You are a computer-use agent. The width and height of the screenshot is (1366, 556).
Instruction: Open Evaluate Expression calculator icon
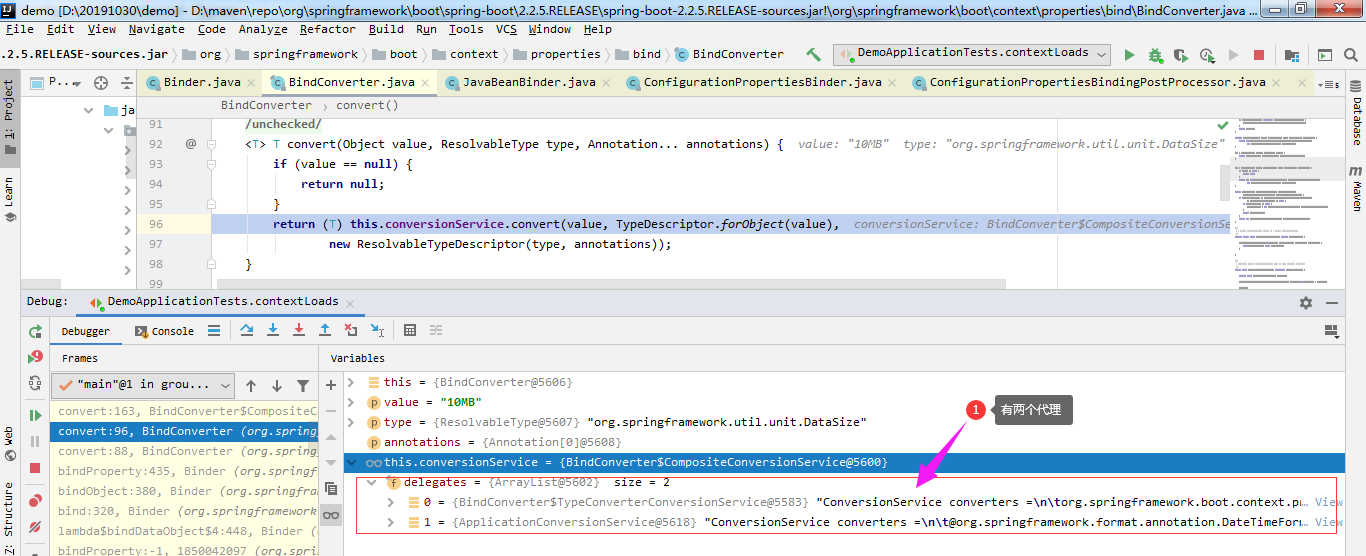tap(410, 330)
